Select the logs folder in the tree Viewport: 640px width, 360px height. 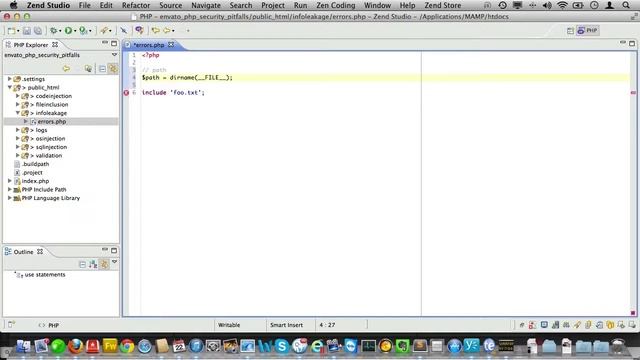(x=41, y=130)
